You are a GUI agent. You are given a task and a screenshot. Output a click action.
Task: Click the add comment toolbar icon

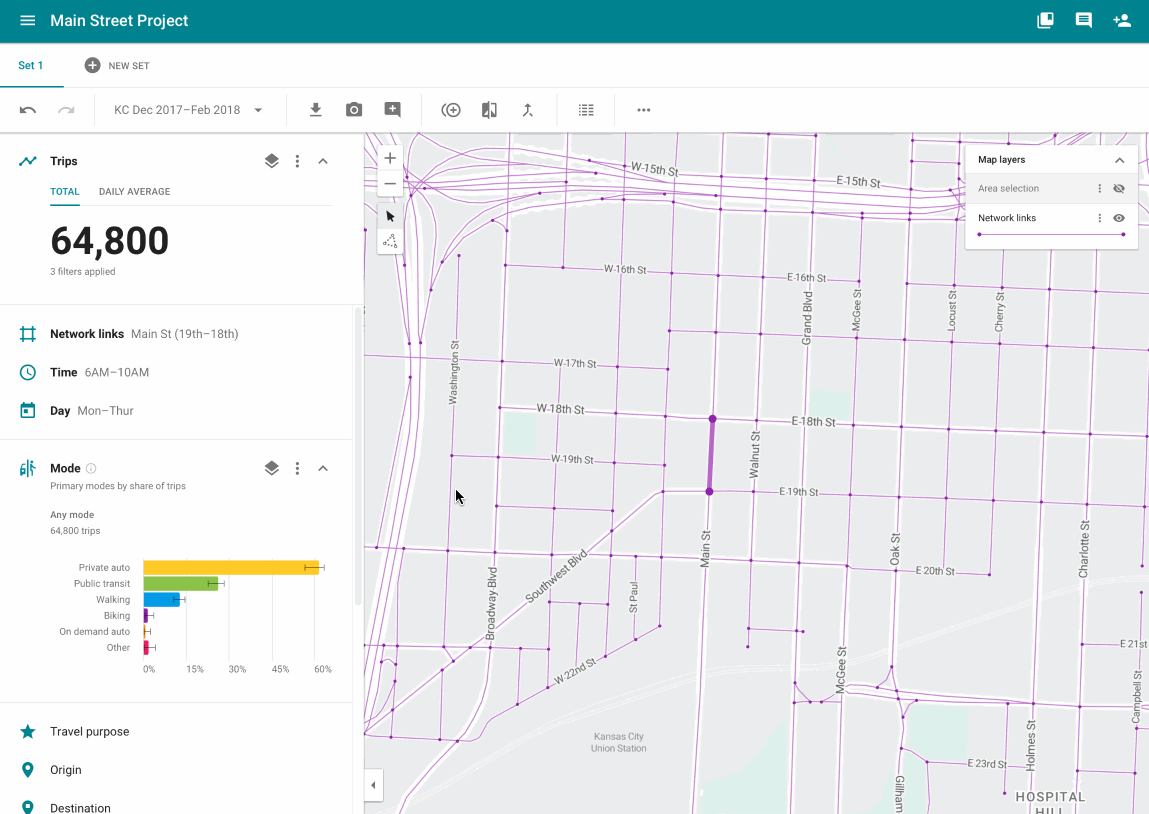(x=393, y=110)
